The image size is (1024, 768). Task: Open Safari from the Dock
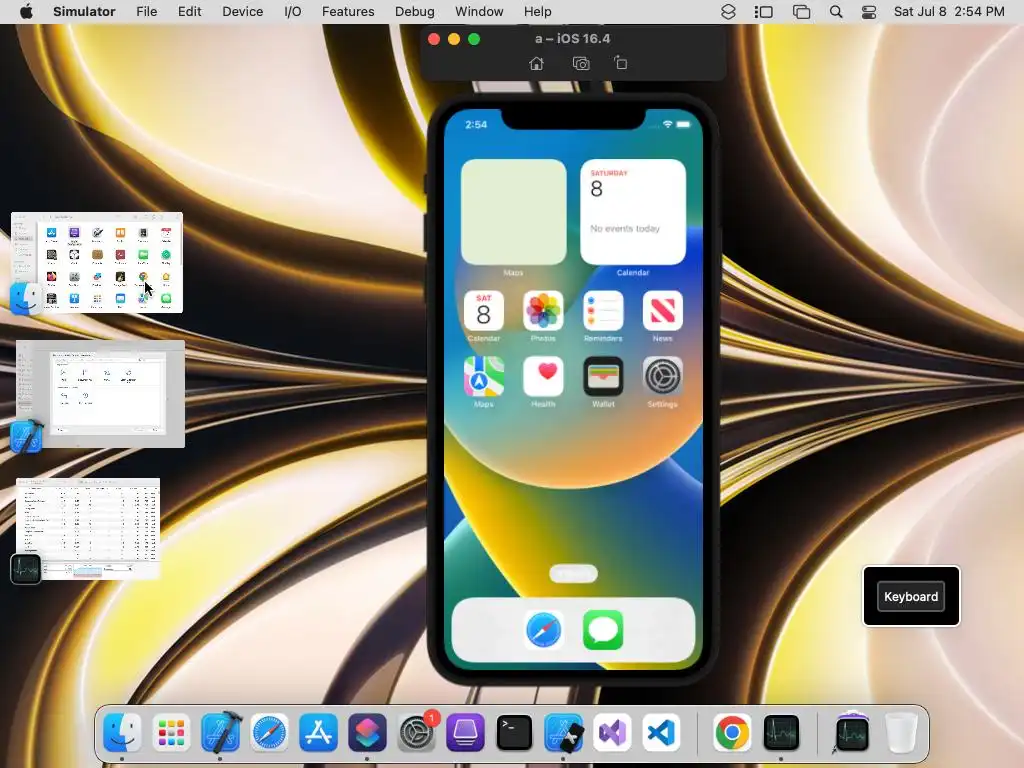coord(269,732)
